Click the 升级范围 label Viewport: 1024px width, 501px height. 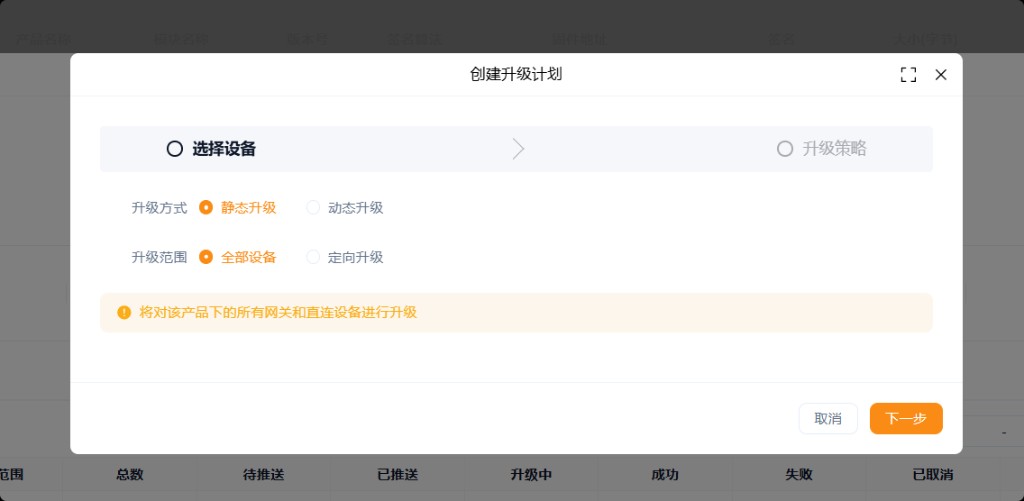pyautogui.click(x=159, y=257)
